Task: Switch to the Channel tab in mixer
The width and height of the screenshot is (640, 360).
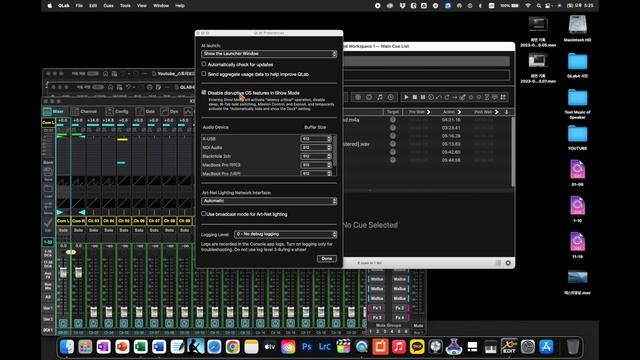Action: tap(83, 111)
